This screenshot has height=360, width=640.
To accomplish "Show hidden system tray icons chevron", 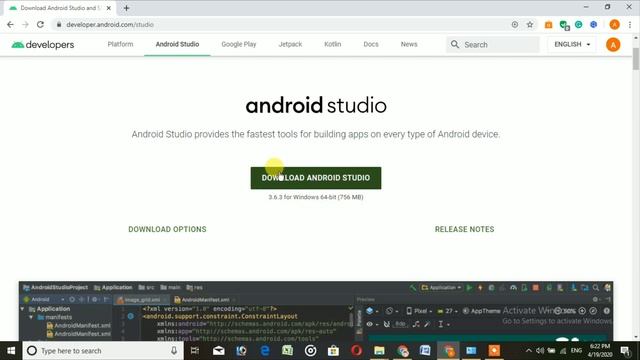I will [529, 351].
